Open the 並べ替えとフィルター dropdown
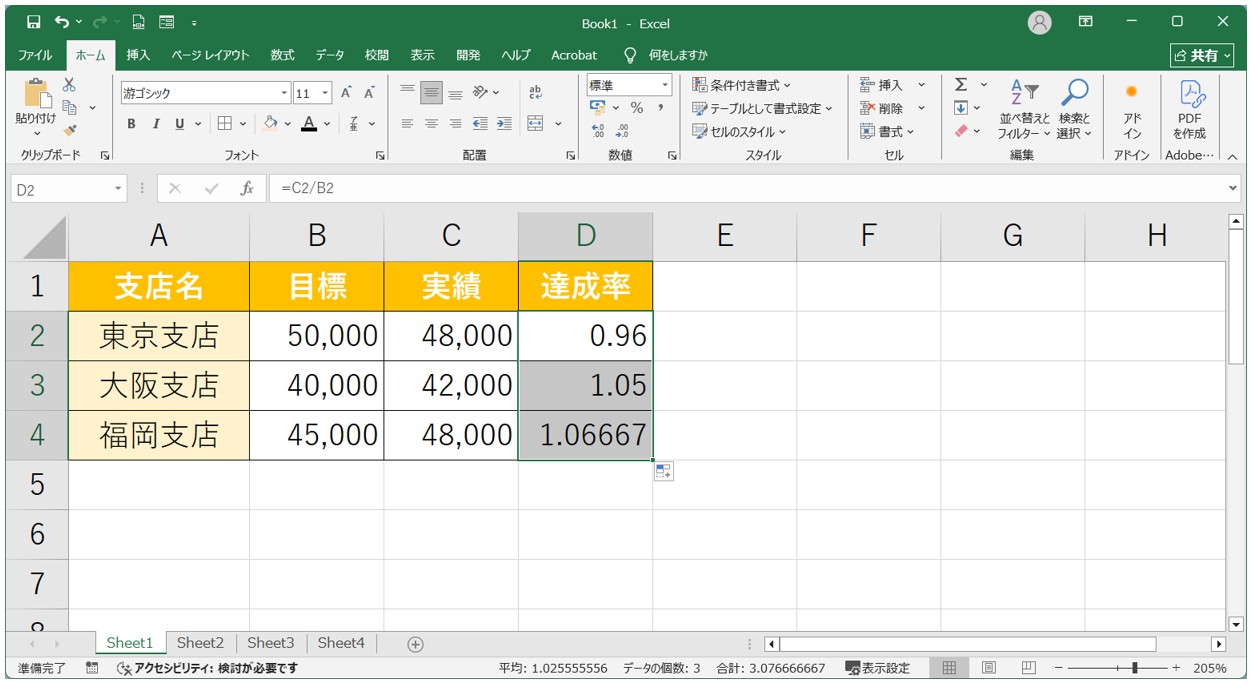This screenshot has height=685, width=1252. tap(1025, 110)
